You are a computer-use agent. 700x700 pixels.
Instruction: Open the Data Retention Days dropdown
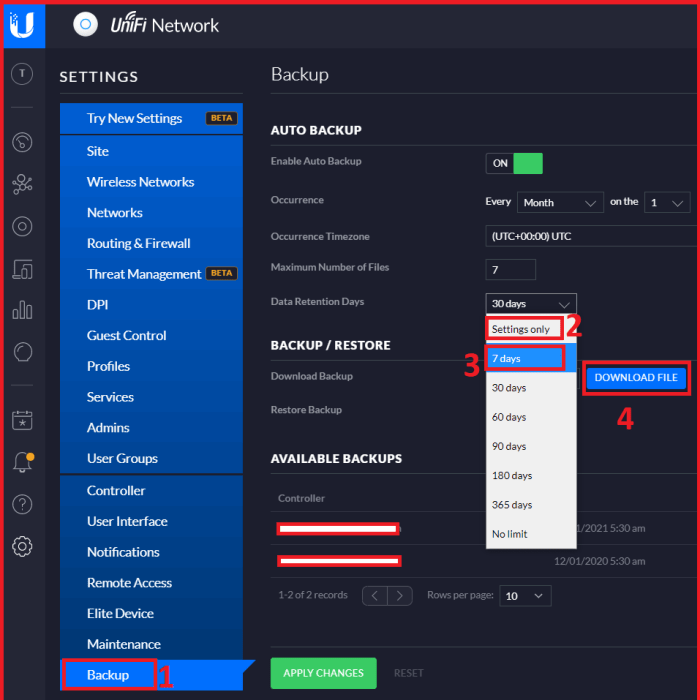point(531,304)
